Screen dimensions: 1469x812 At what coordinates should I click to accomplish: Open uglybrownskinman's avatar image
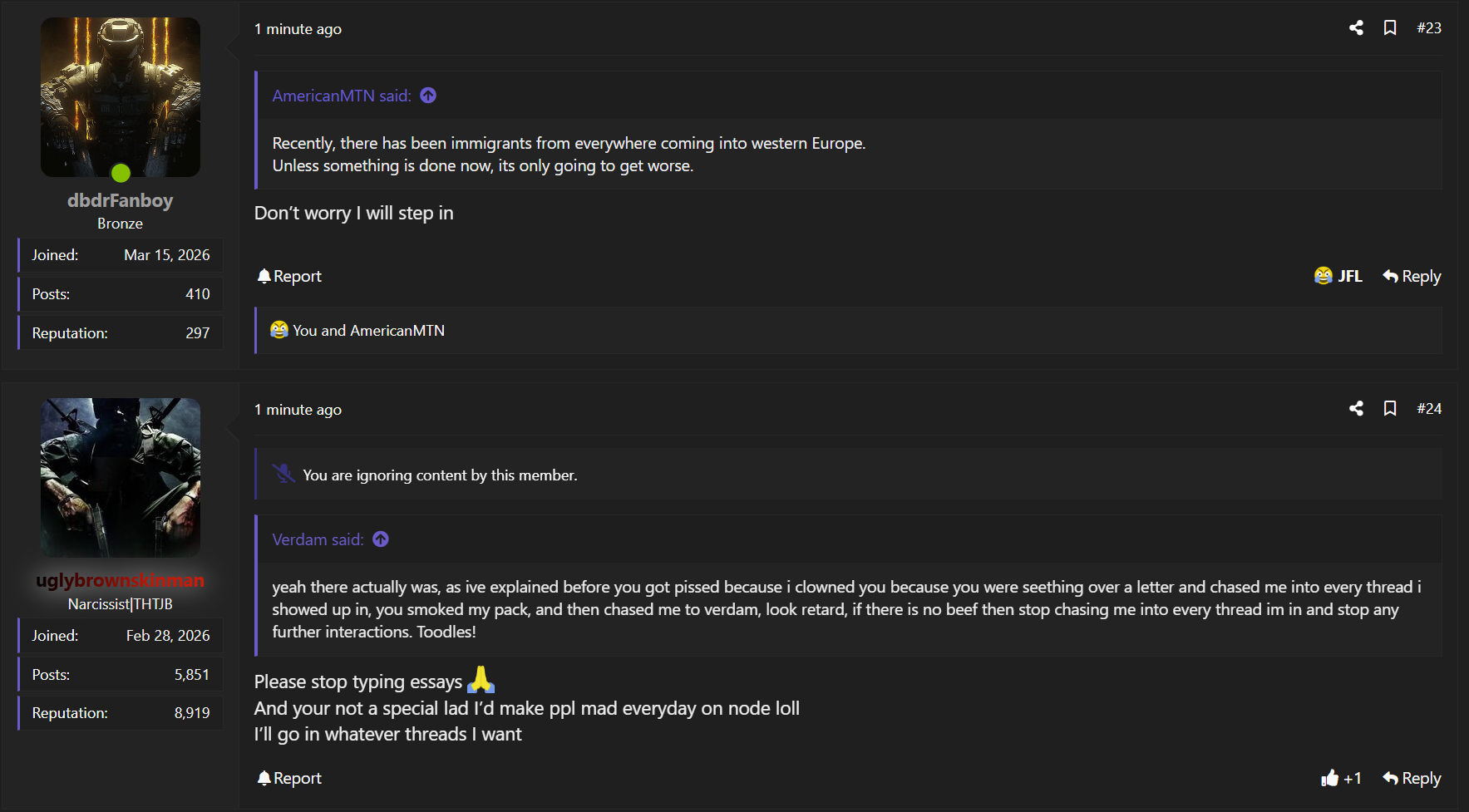121,477
